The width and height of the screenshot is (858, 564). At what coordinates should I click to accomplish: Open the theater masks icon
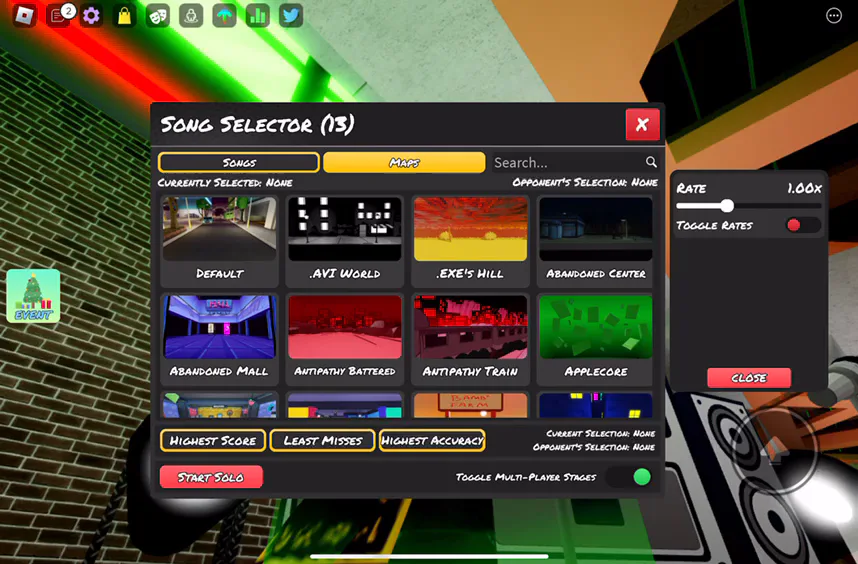coord(158,15)
